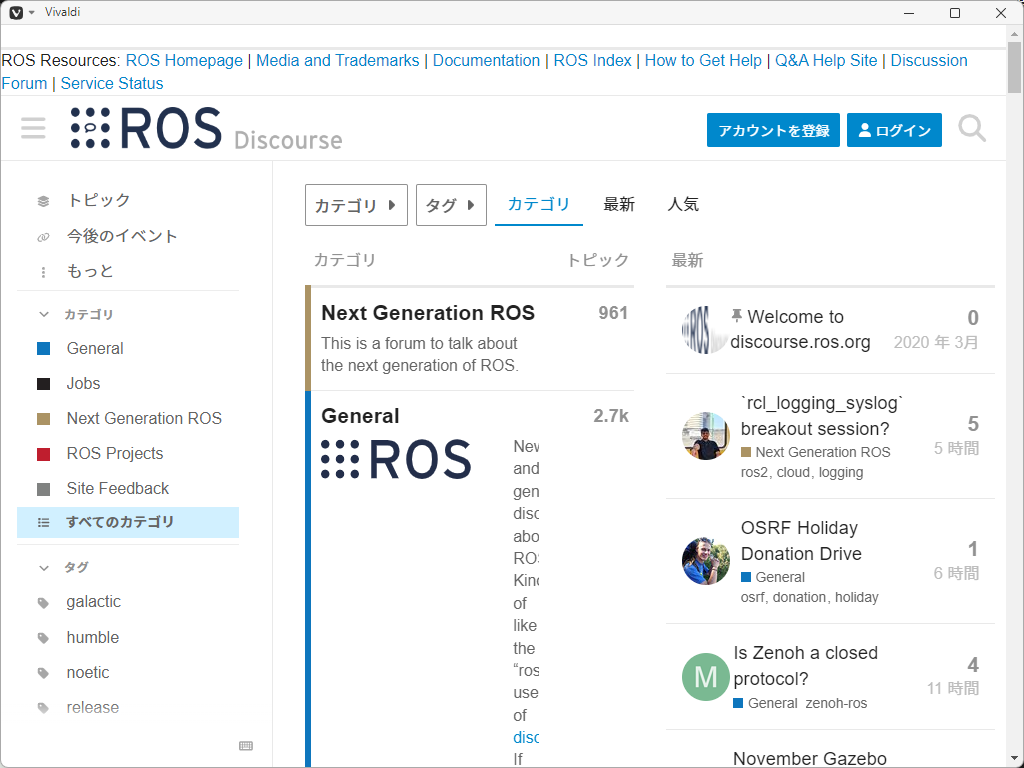
Task: Collapse the タグ sidebar section
Action: 44,568
